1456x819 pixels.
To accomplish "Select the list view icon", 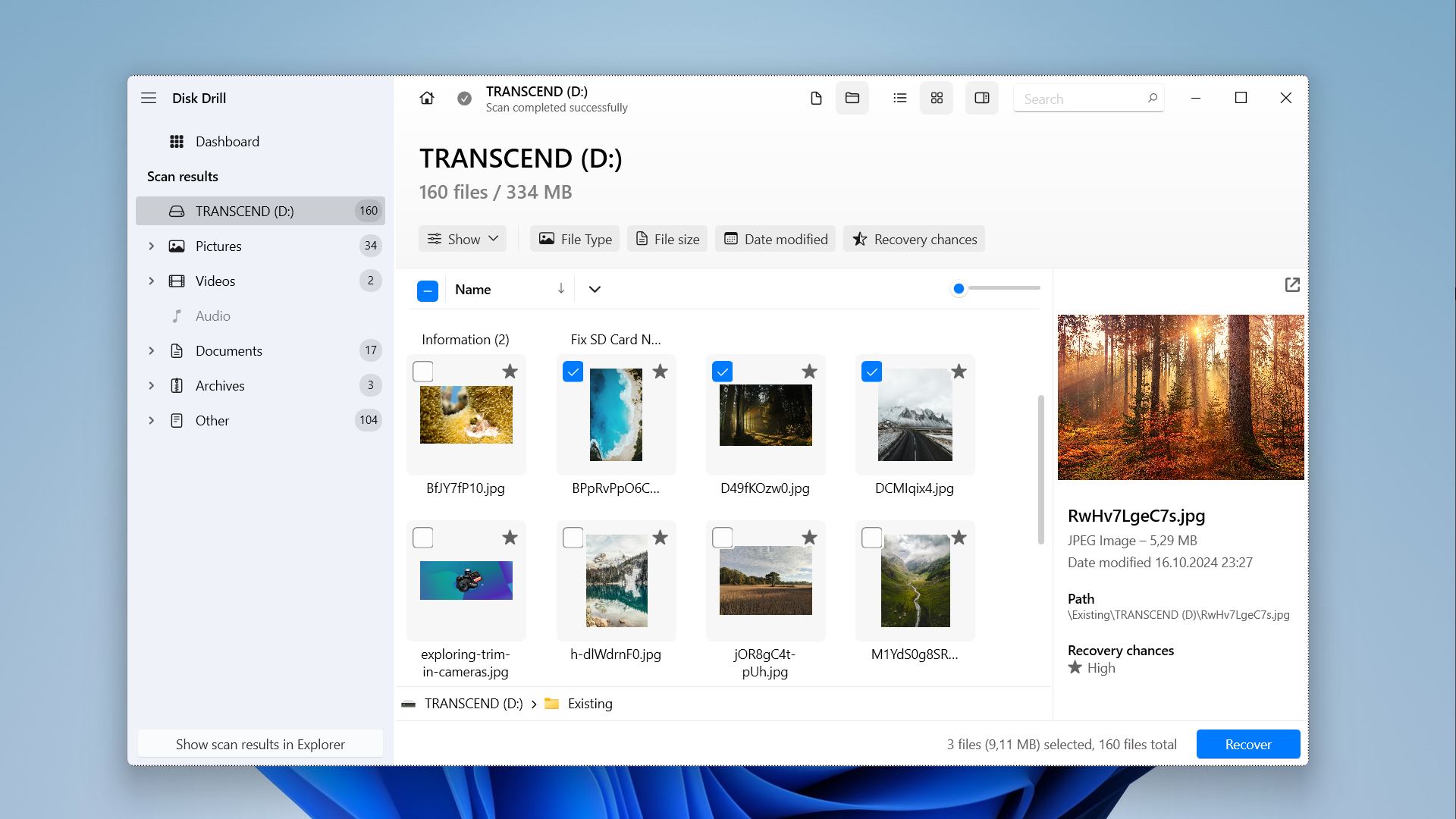I will pos(900,98).
